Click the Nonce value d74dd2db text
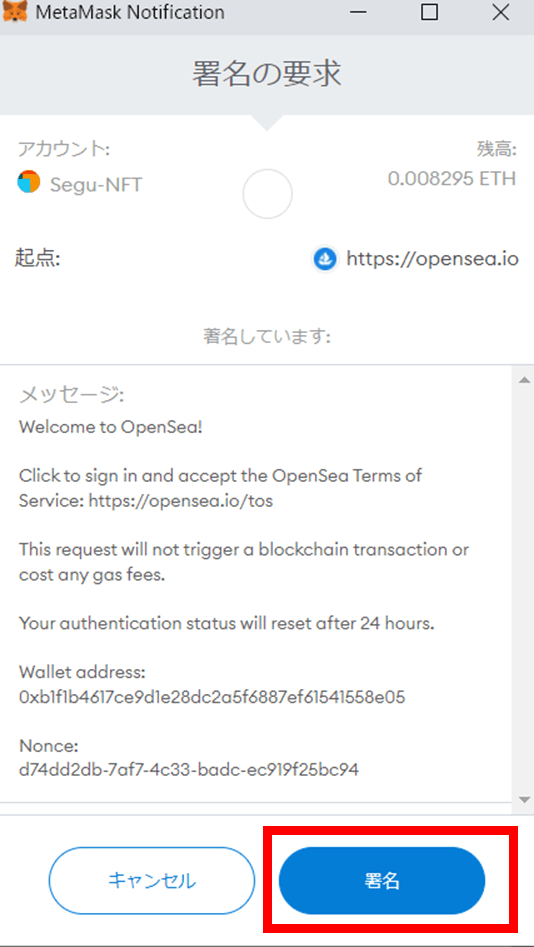 (x=189, y=770)
